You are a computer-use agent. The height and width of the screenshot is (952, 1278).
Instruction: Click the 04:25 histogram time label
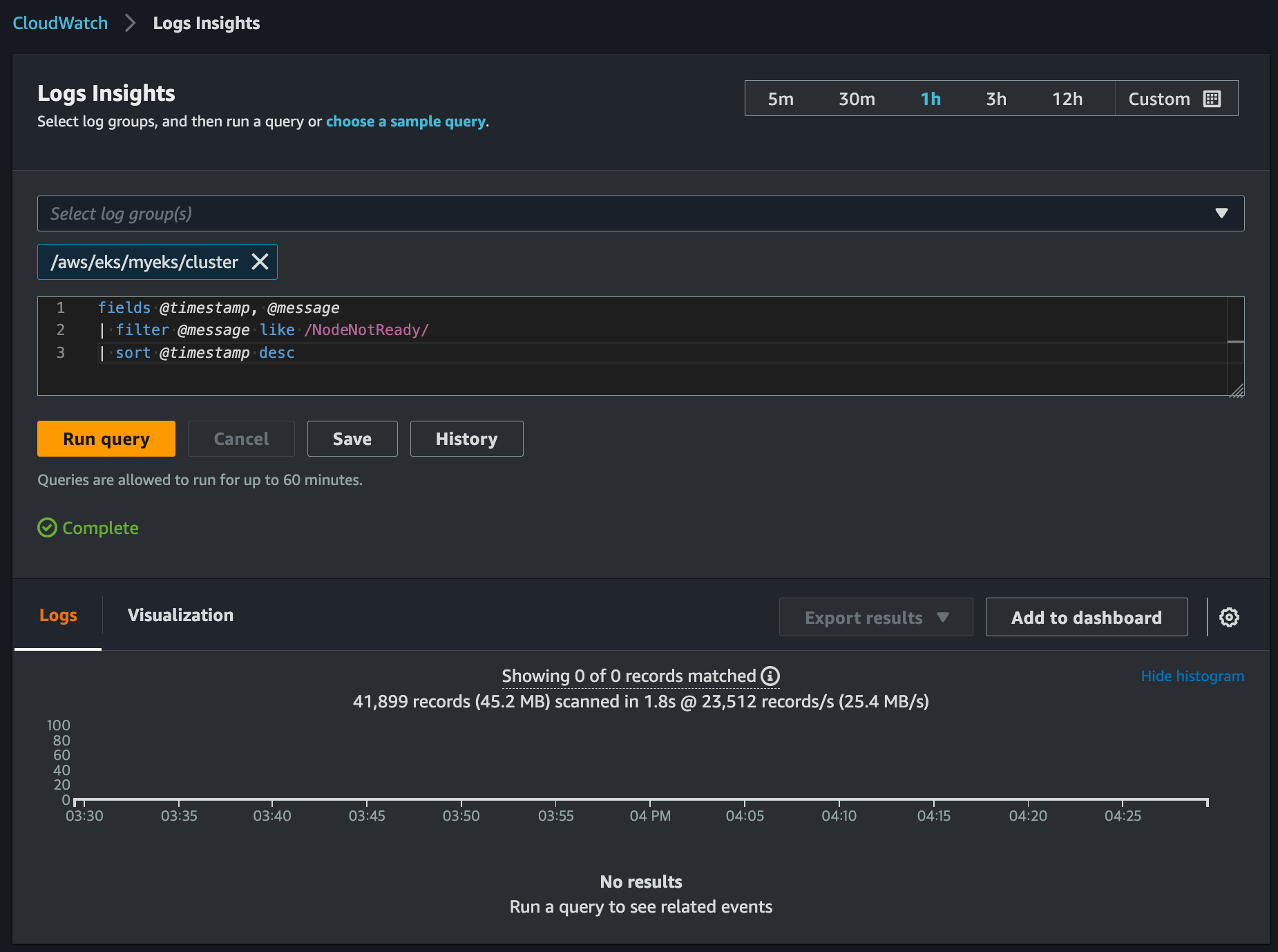[x=1123, y=816]
